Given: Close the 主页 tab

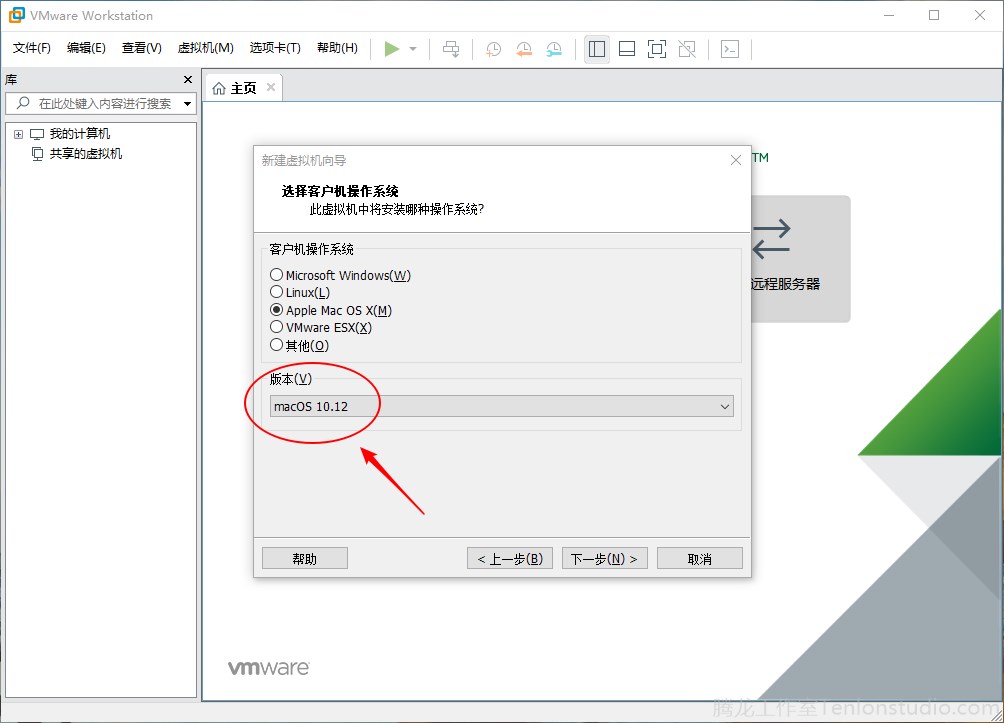Looking at the screenshot, I should tap(271, 87).
